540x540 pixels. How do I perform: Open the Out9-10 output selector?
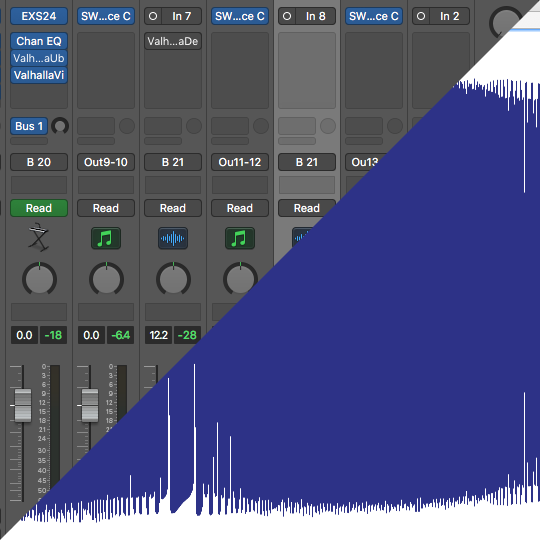click(x=106, y=162)
